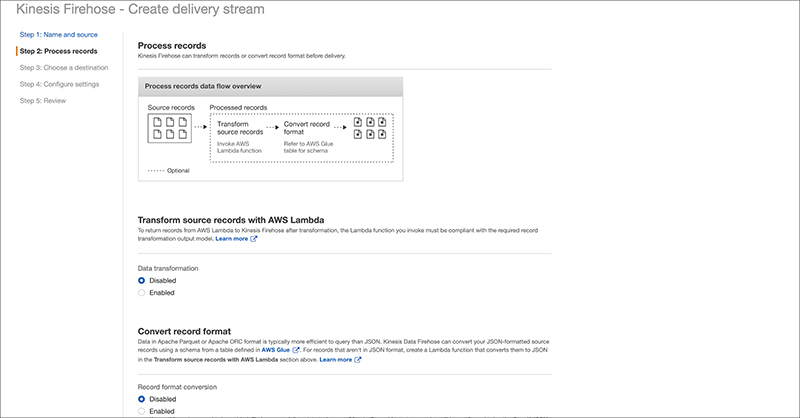The height and width of the screenshot is (418, 800).
Task: Follow the AWS Glue hyperlink
Action: point(274,350)
